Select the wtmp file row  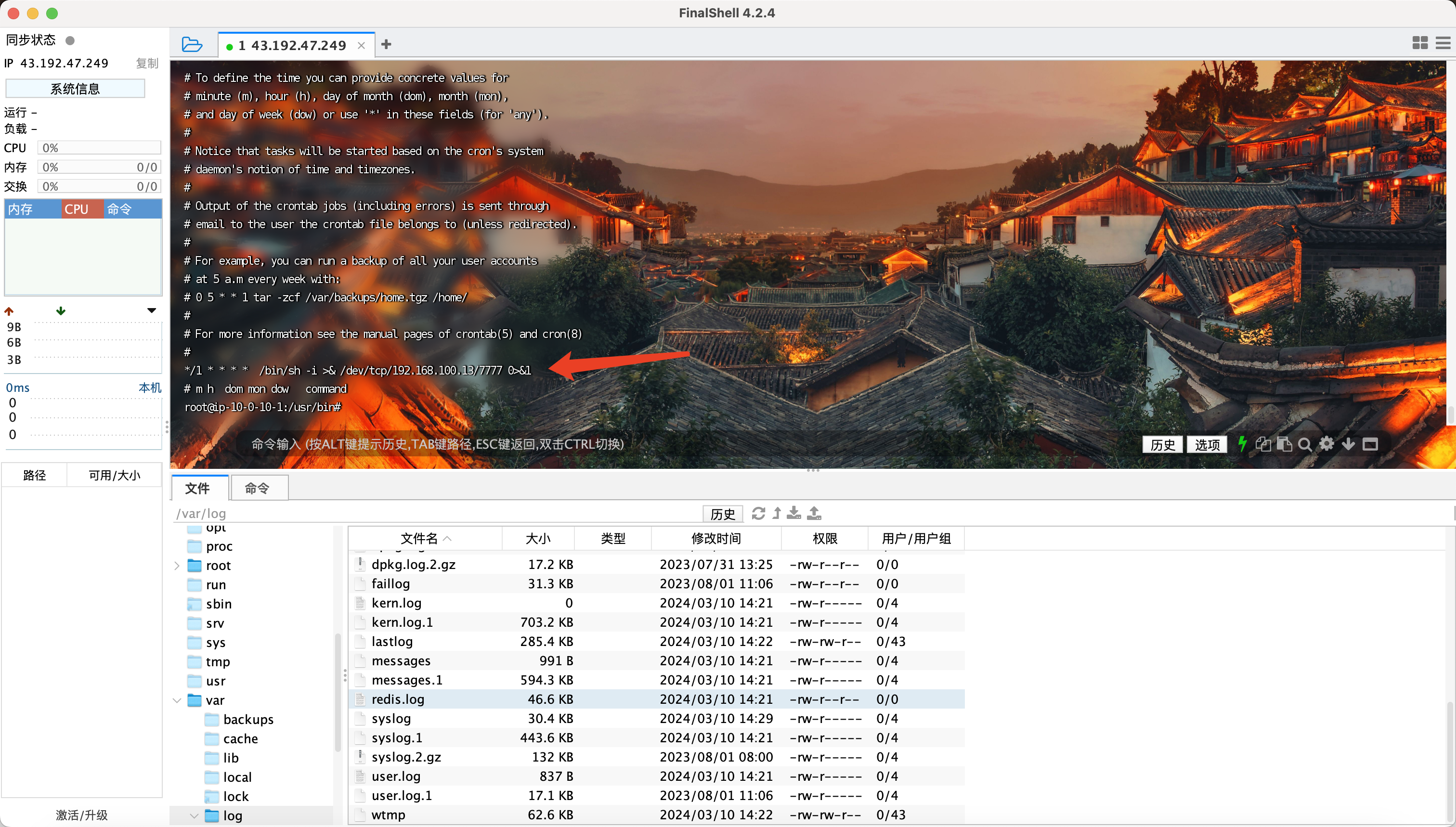tap(656, 814)
